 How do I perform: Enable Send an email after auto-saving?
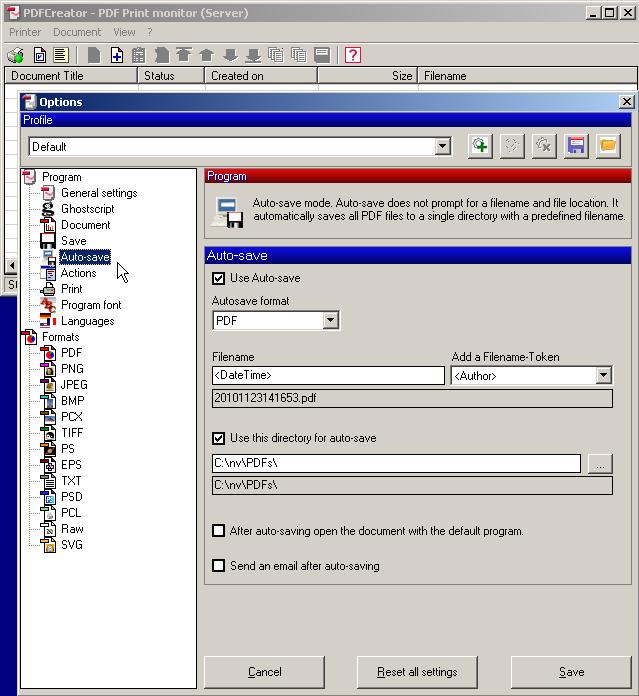[x=219, y=566]
